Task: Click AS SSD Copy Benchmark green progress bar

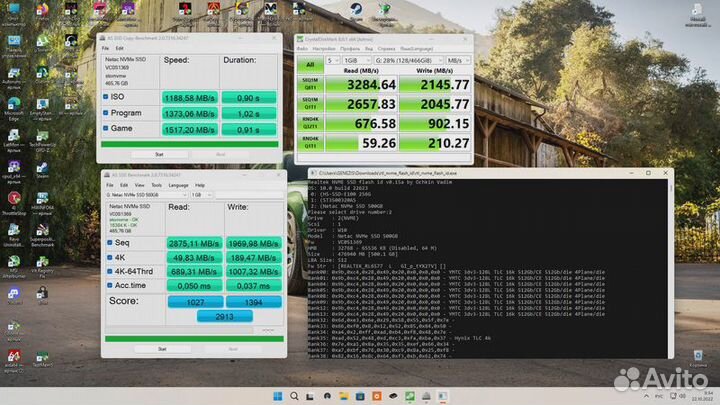Action: [190, 144]
